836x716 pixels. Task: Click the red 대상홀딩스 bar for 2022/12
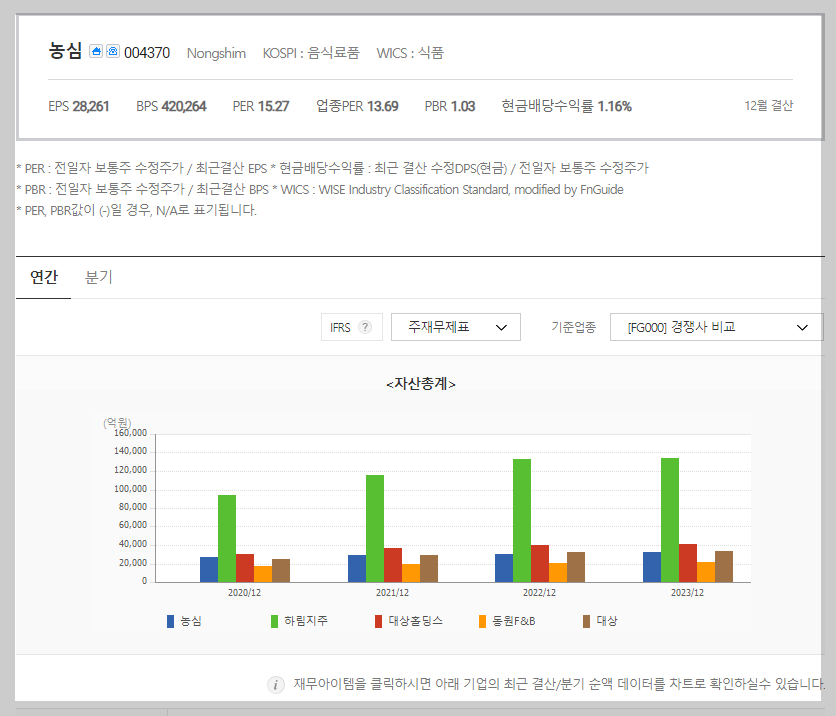click(540, 564)
